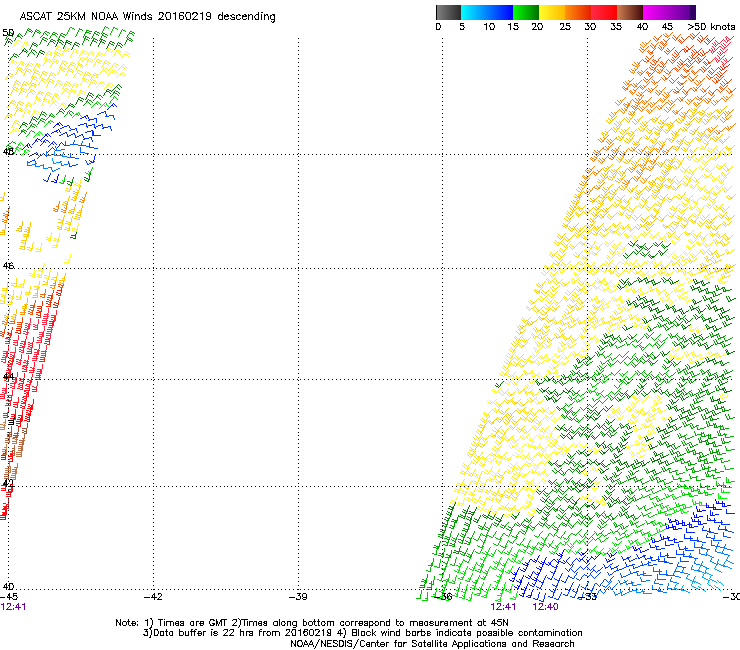The height and width of the screenshot is (650, 740).
Task: Click the '40' latitude axis label at the bottom left
Action: point(8,587)
